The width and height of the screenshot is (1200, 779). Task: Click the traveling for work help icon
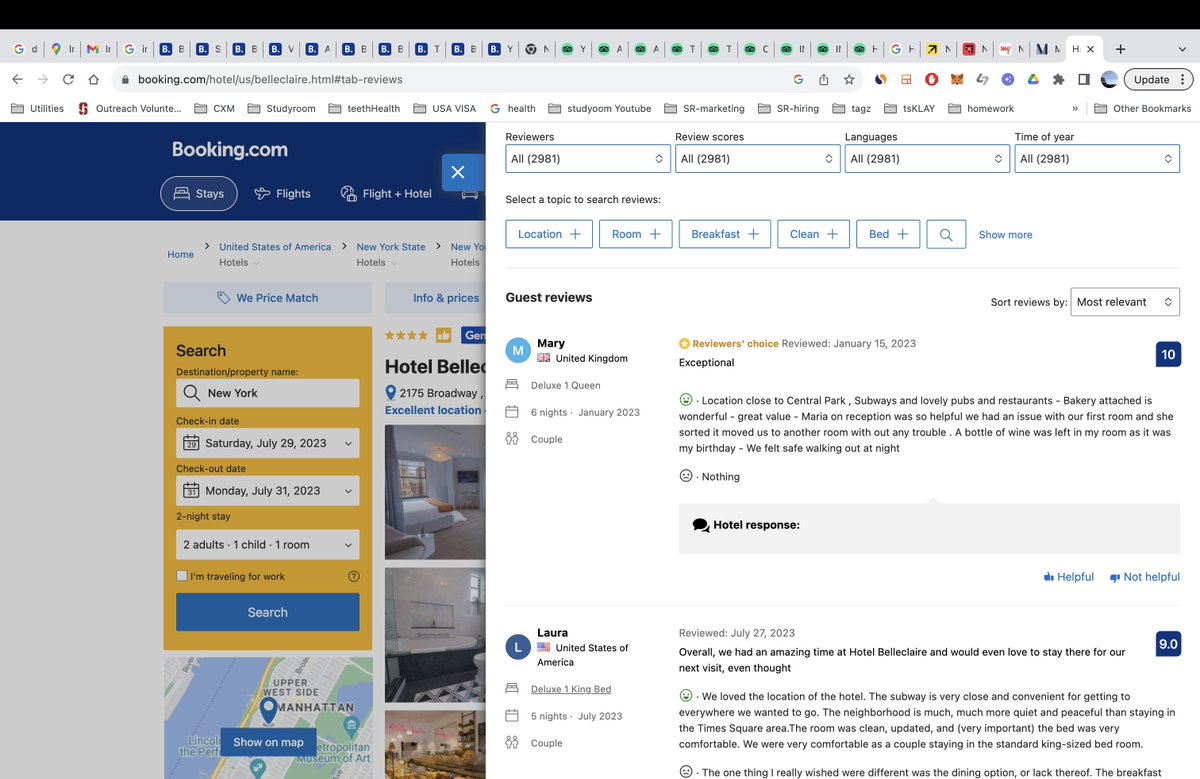click(x=353, y=576)
